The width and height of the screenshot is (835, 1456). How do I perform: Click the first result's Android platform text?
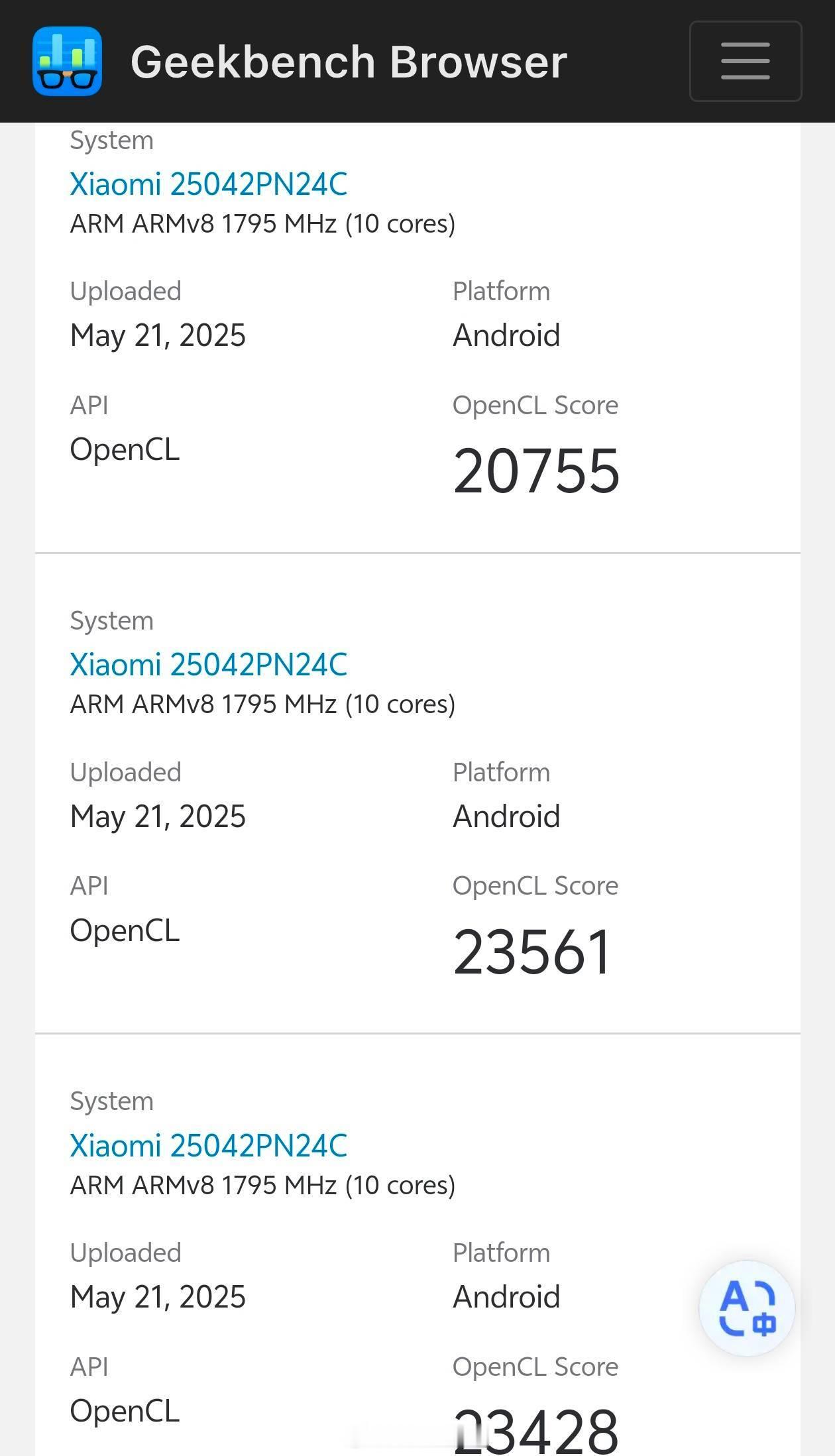(506, 335)
